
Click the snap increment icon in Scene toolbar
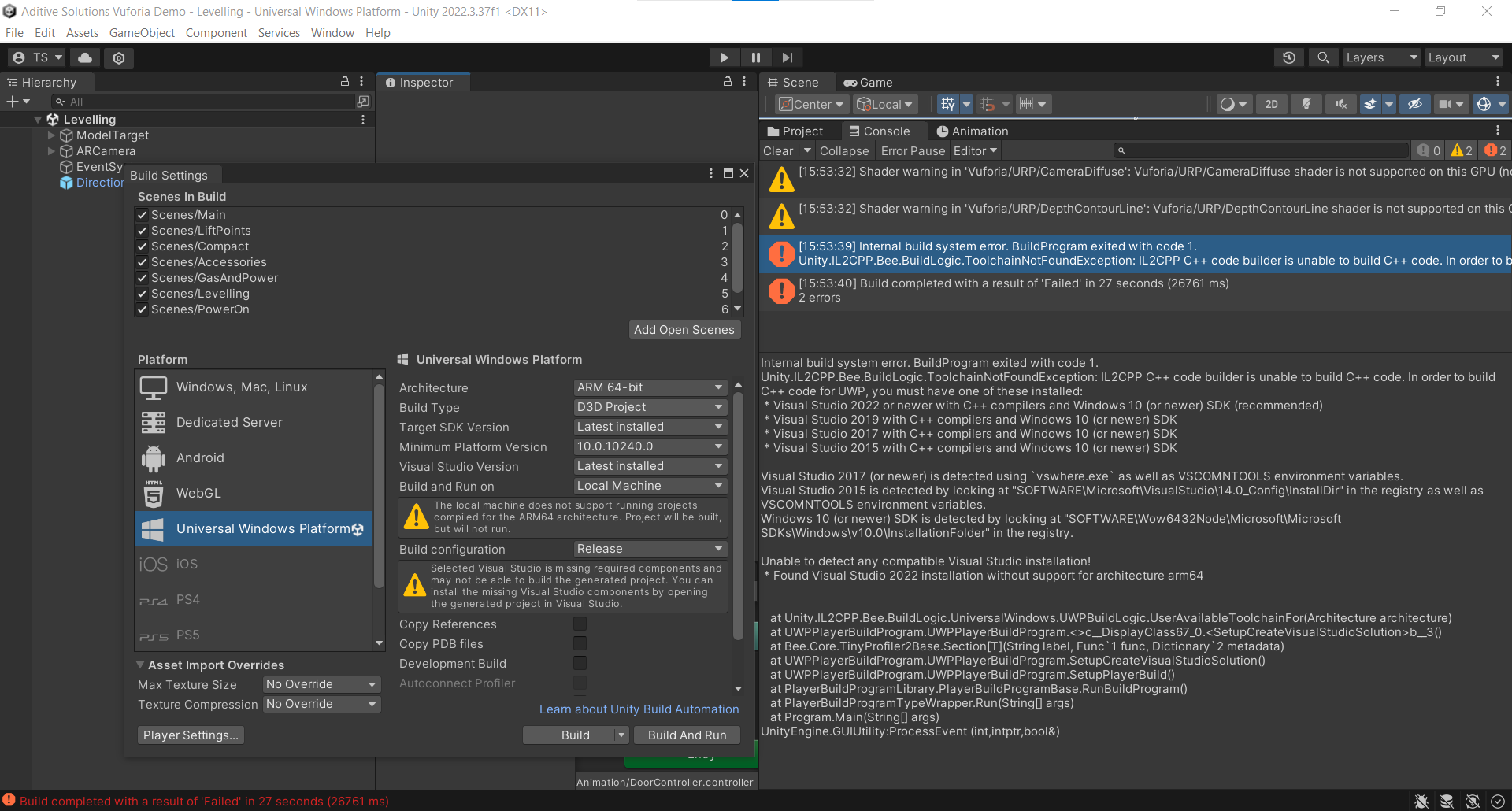(988, 104)
